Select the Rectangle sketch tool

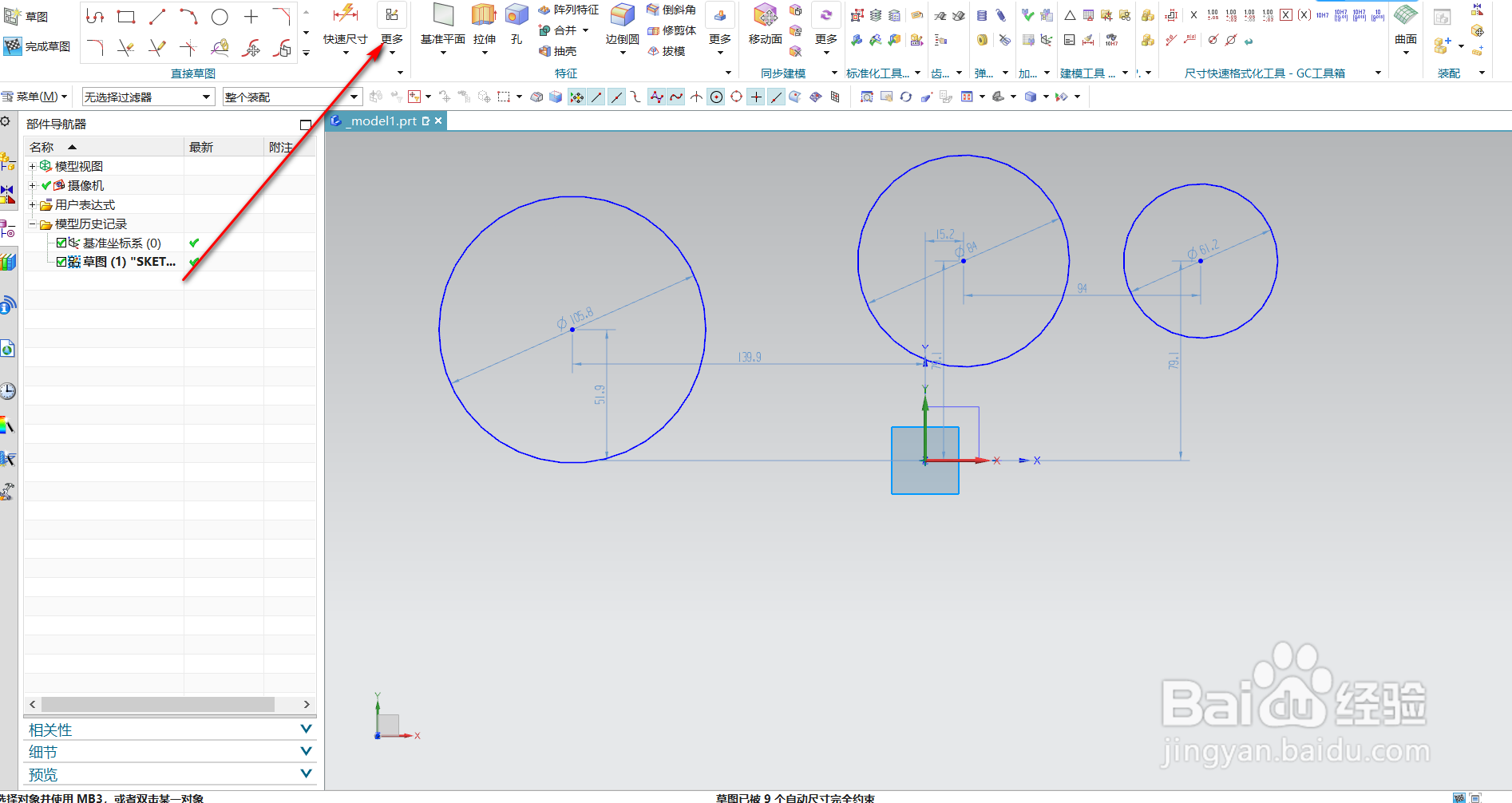pos(126,17)
